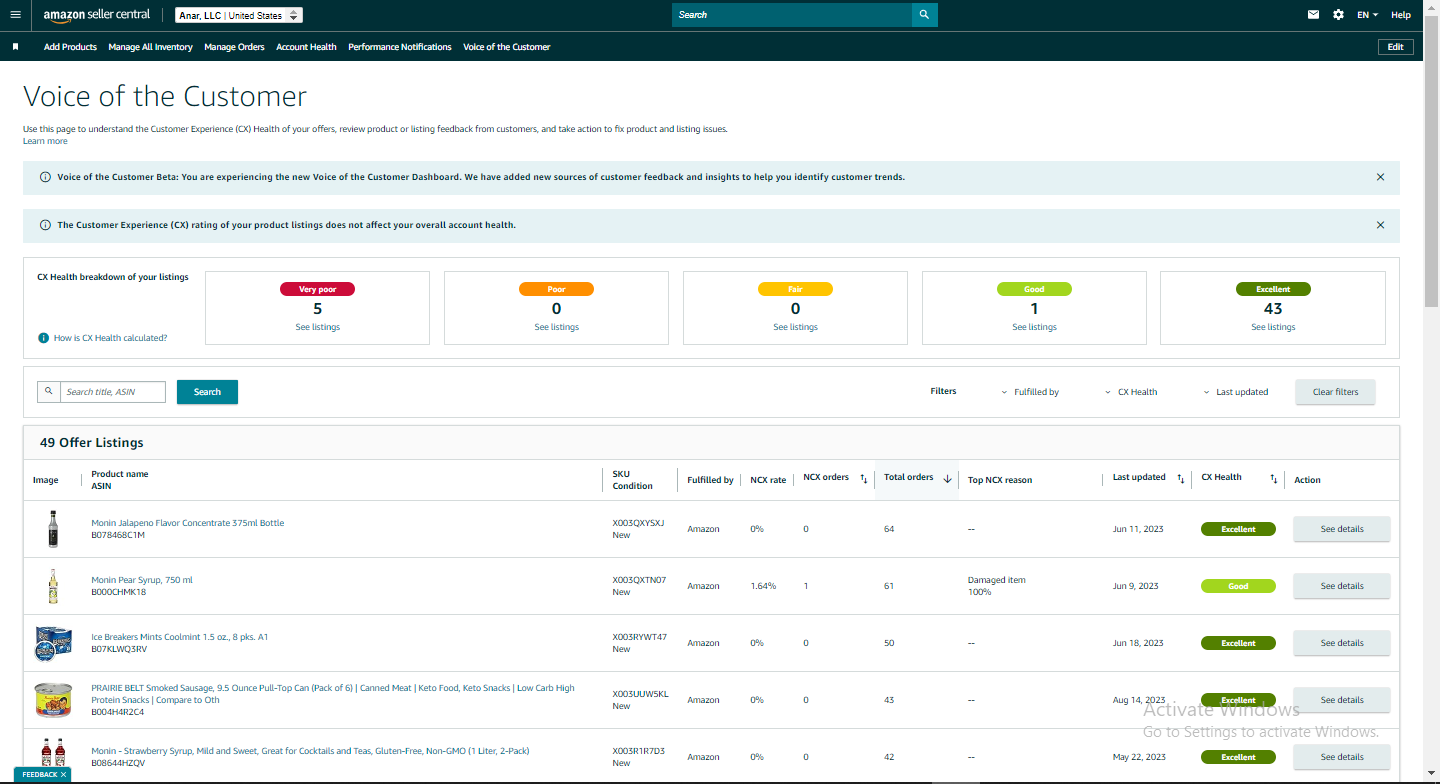See listings under Poor
1440x784 pixels.
[556, 327]
